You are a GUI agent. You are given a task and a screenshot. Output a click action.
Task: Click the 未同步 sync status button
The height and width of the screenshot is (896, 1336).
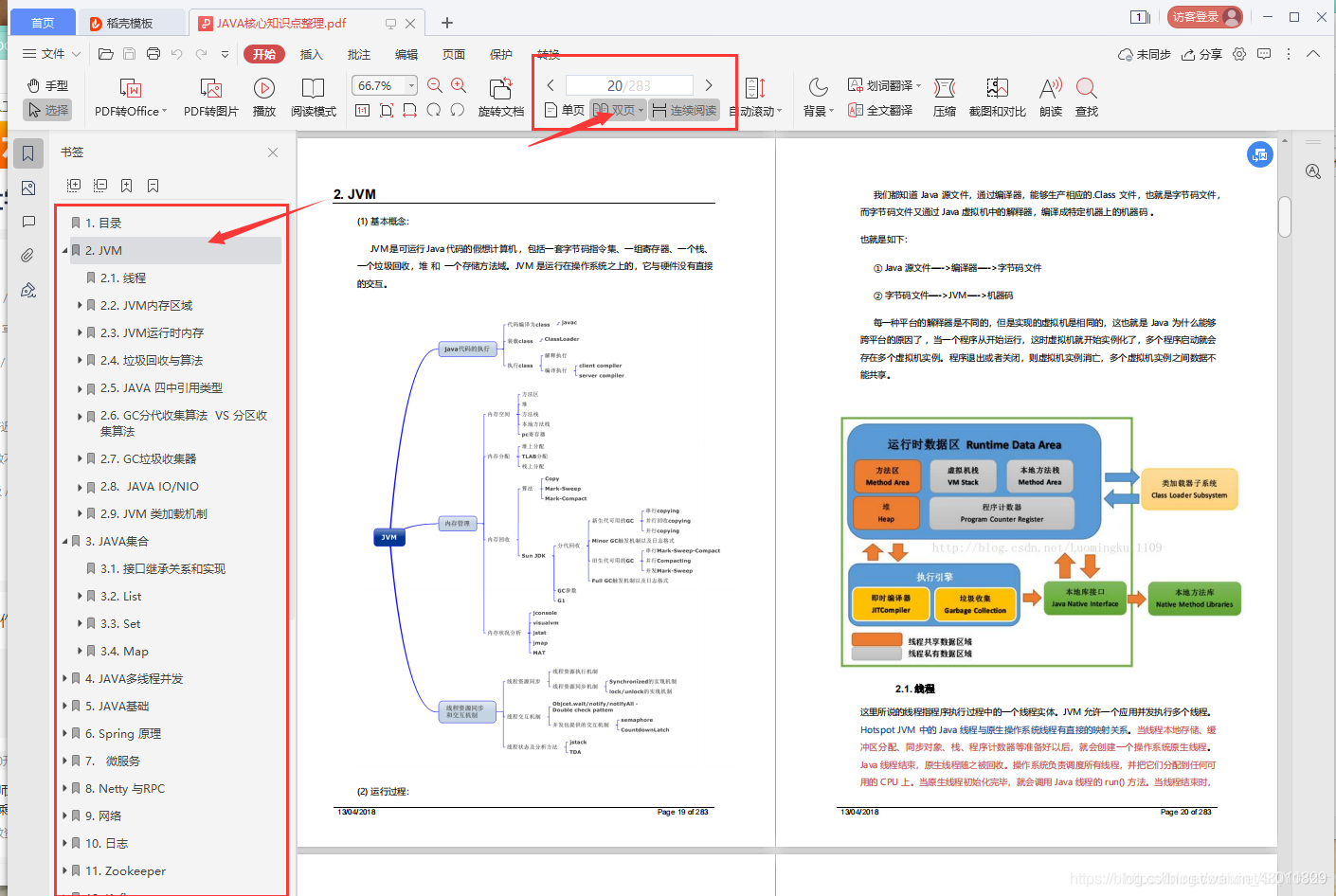point(1145,54)
